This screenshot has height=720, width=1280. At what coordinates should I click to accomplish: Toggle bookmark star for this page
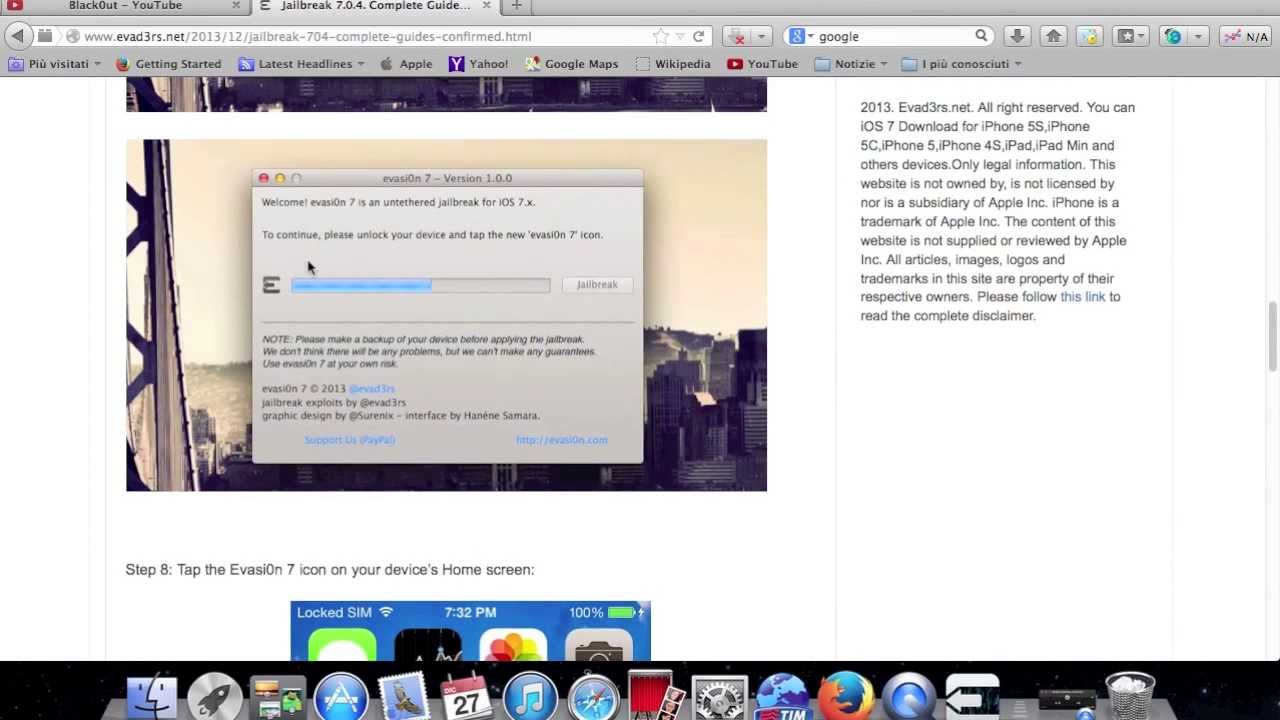(661, 36)
